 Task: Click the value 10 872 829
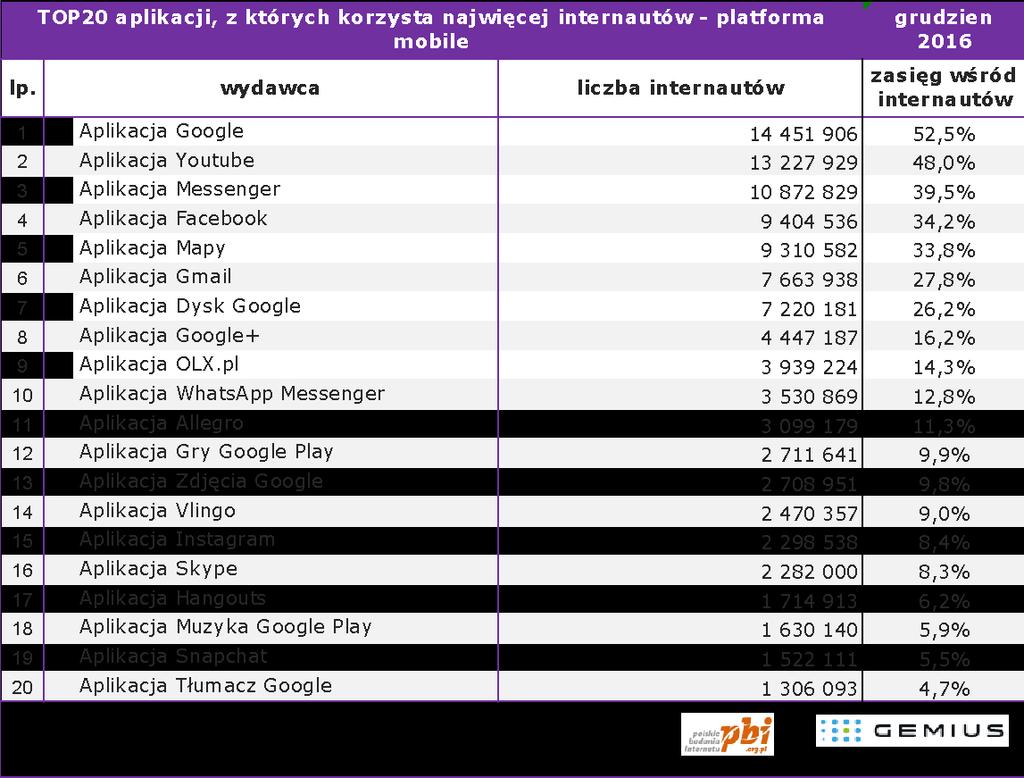803,192
